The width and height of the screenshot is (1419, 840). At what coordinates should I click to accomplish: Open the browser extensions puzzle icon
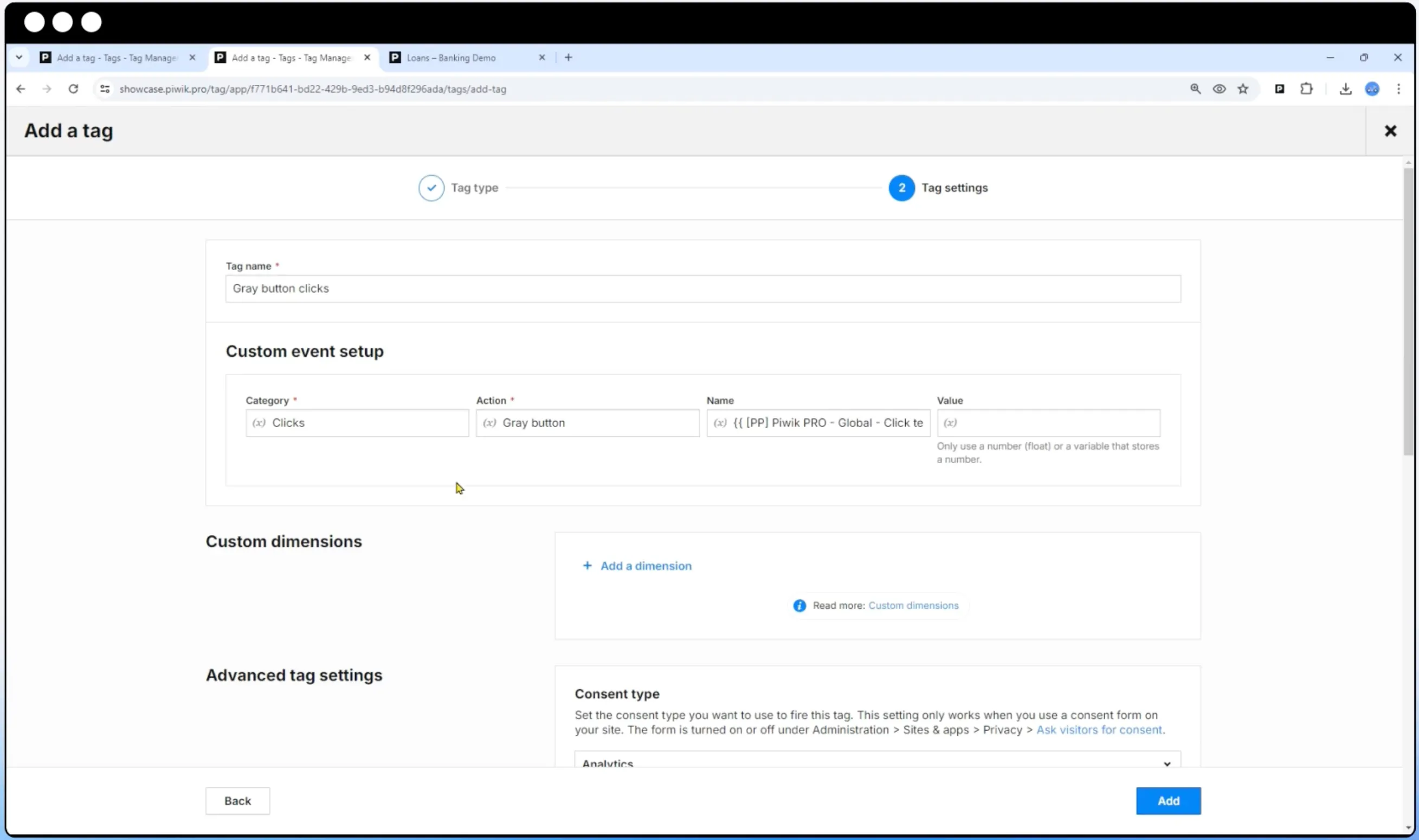(1306, 89)
